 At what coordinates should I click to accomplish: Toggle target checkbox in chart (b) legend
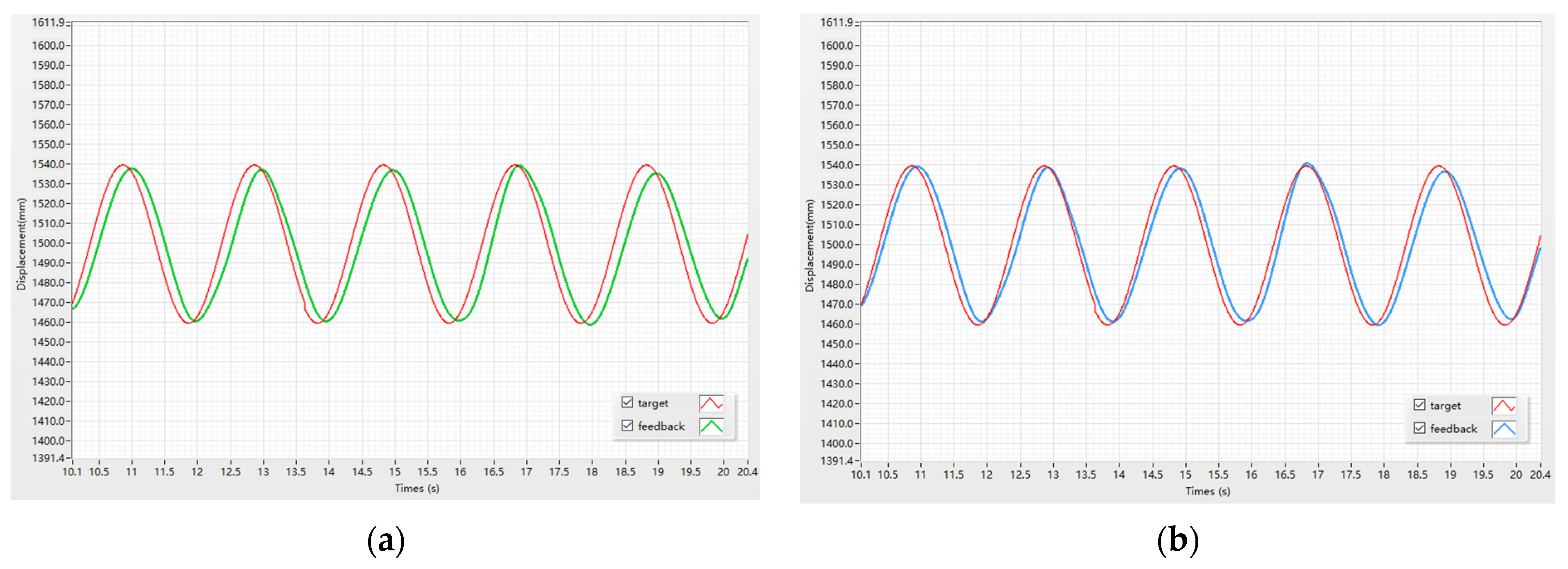click(1419, 405)
